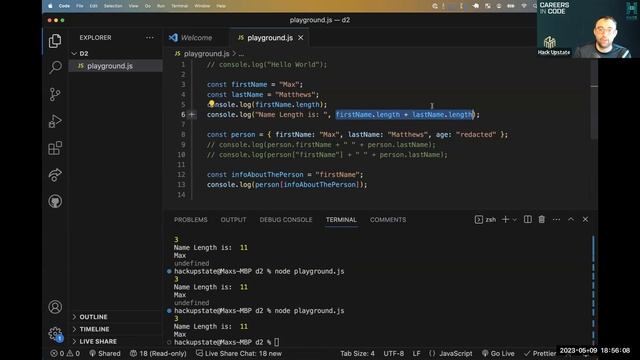Kill terminal with trash icon
The height and width of the screenshot is (360, 640).
click(542, 220)
